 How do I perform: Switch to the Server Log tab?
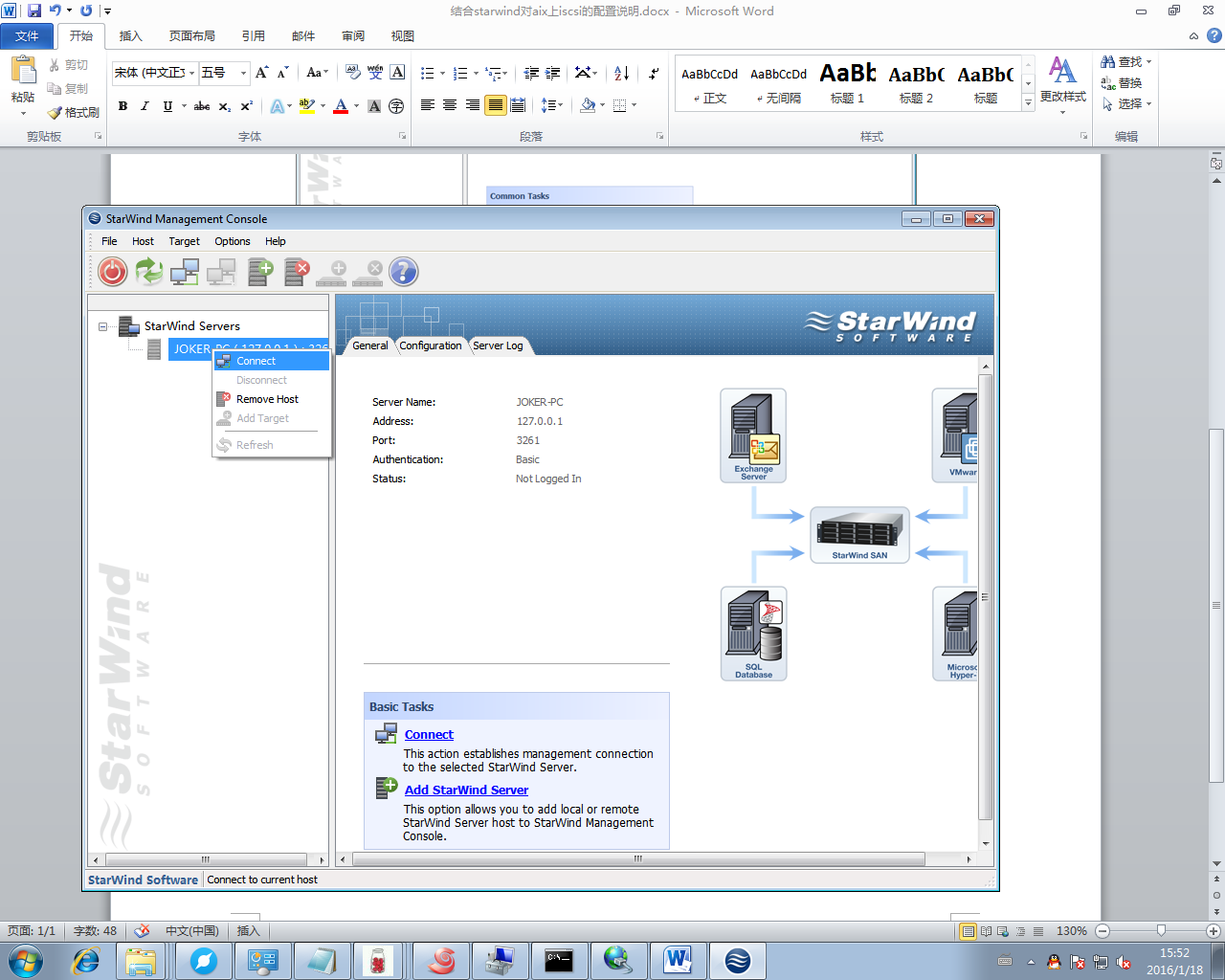pyautogui.click(x=498, y=345)
